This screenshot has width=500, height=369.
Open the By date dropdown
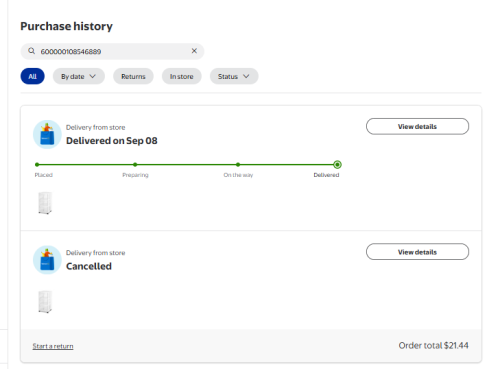(x=79, y=76)
